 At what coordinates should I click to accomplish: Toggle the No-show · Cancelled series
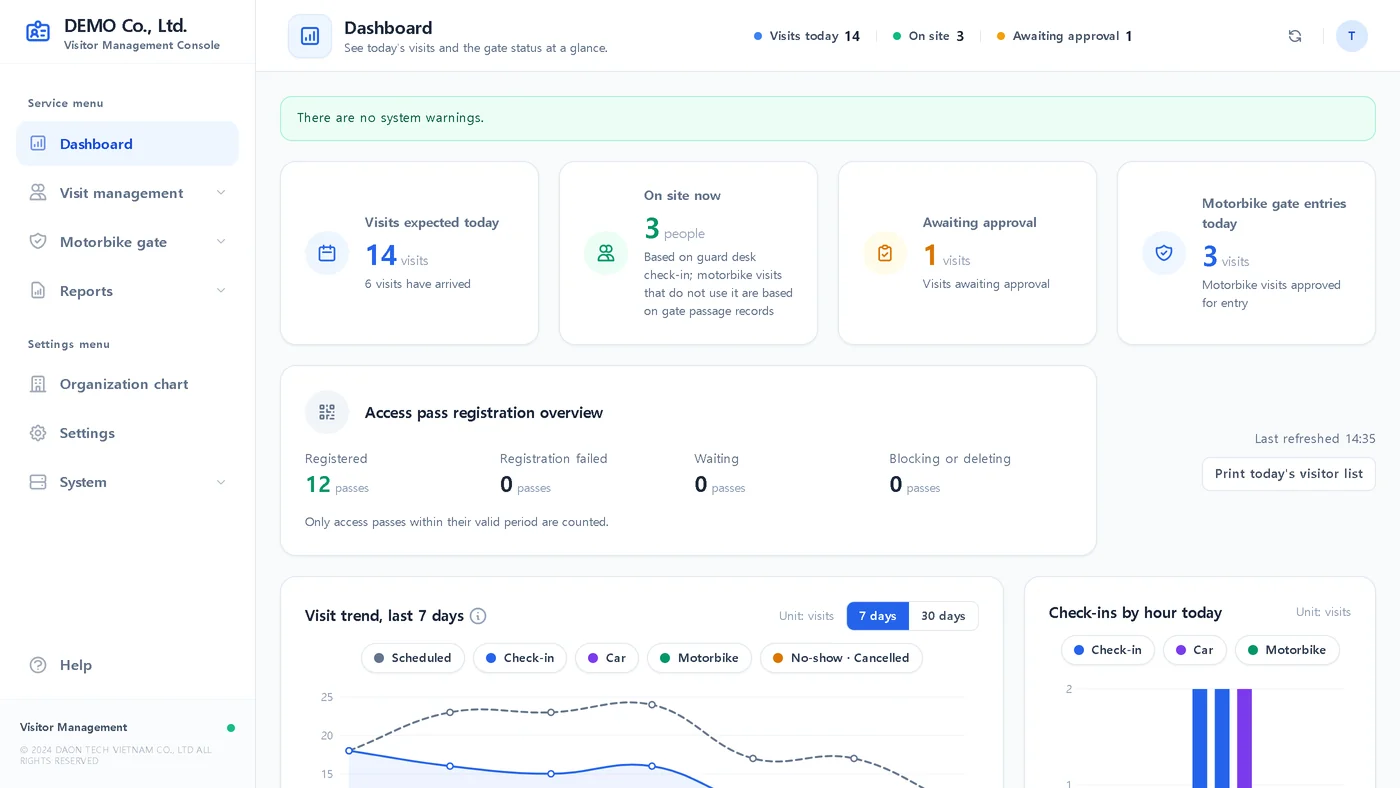pos(841,658)
